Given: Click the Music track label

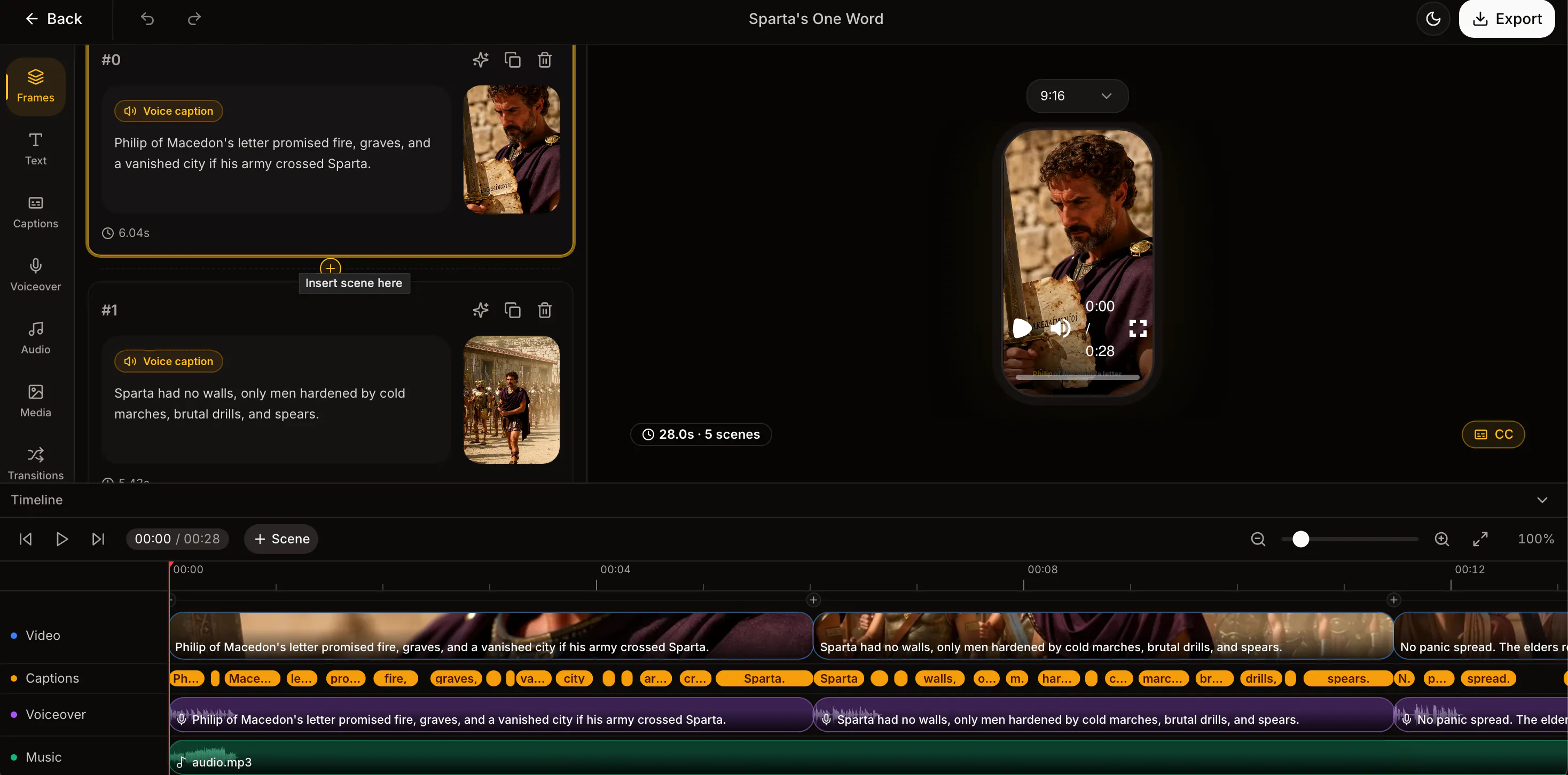Looking at the screenshot, I should tap(44, 757).
